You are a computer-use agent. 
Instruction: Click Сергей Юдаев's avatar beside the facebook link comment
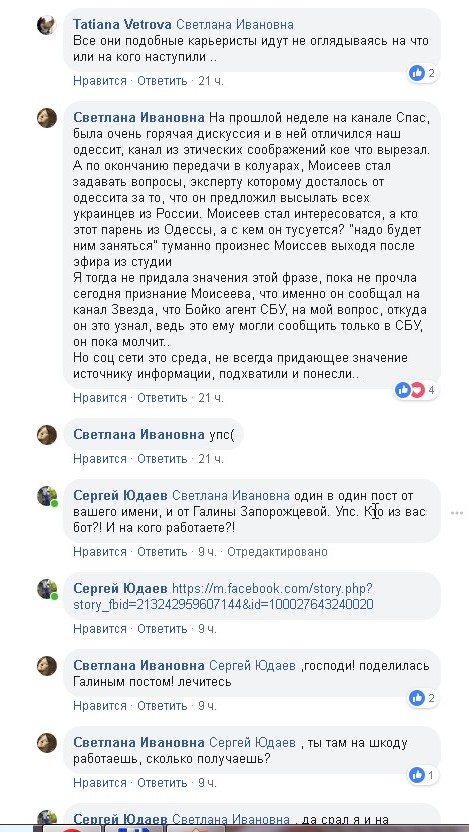[x=47, y=589]
